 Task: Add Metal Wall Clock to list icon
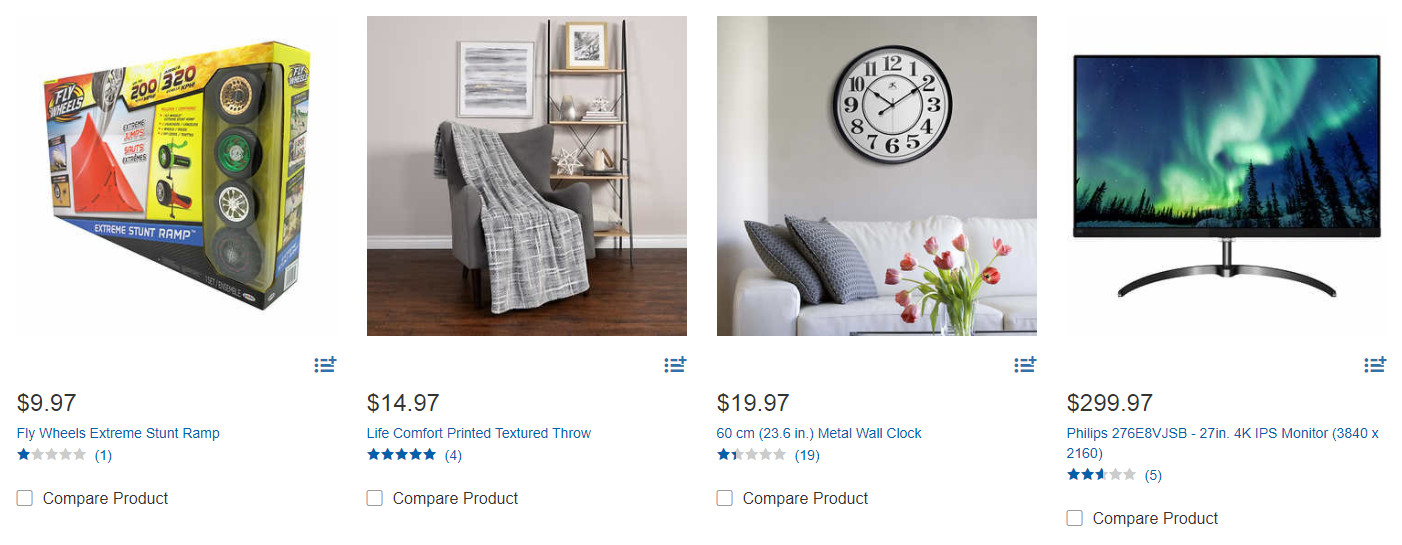[1025, 365]
